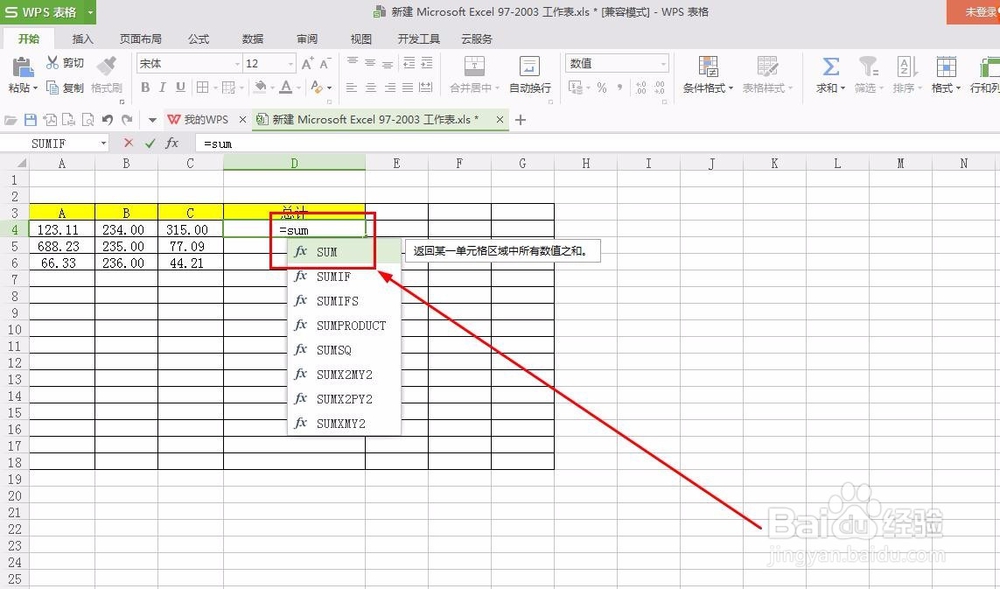Open the font size dropdown showing 12
Image resolution: width=1000 pixels, height=589 pixels.
pos(291,64)
